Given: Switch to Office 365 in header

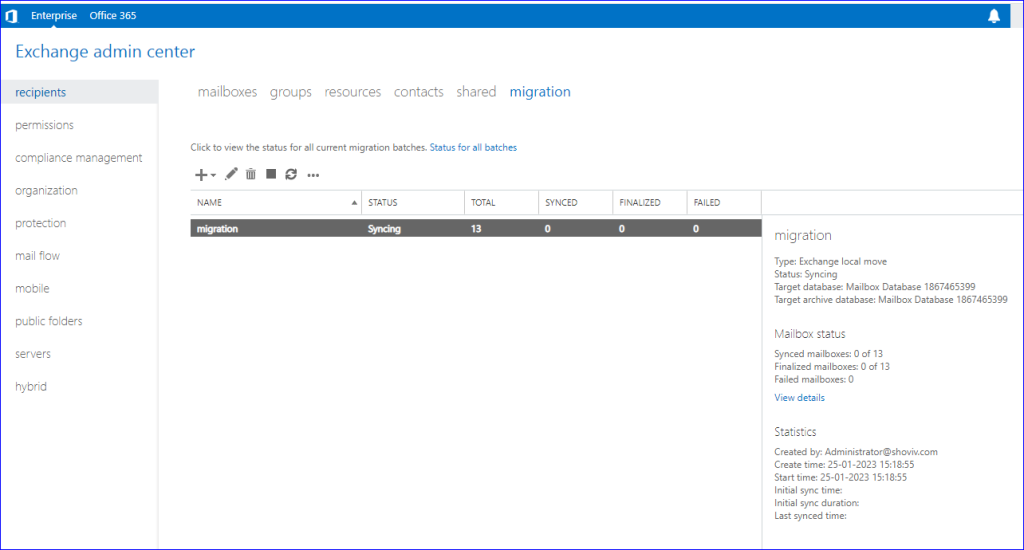Looking at the screenshot, I should (113, 16).
